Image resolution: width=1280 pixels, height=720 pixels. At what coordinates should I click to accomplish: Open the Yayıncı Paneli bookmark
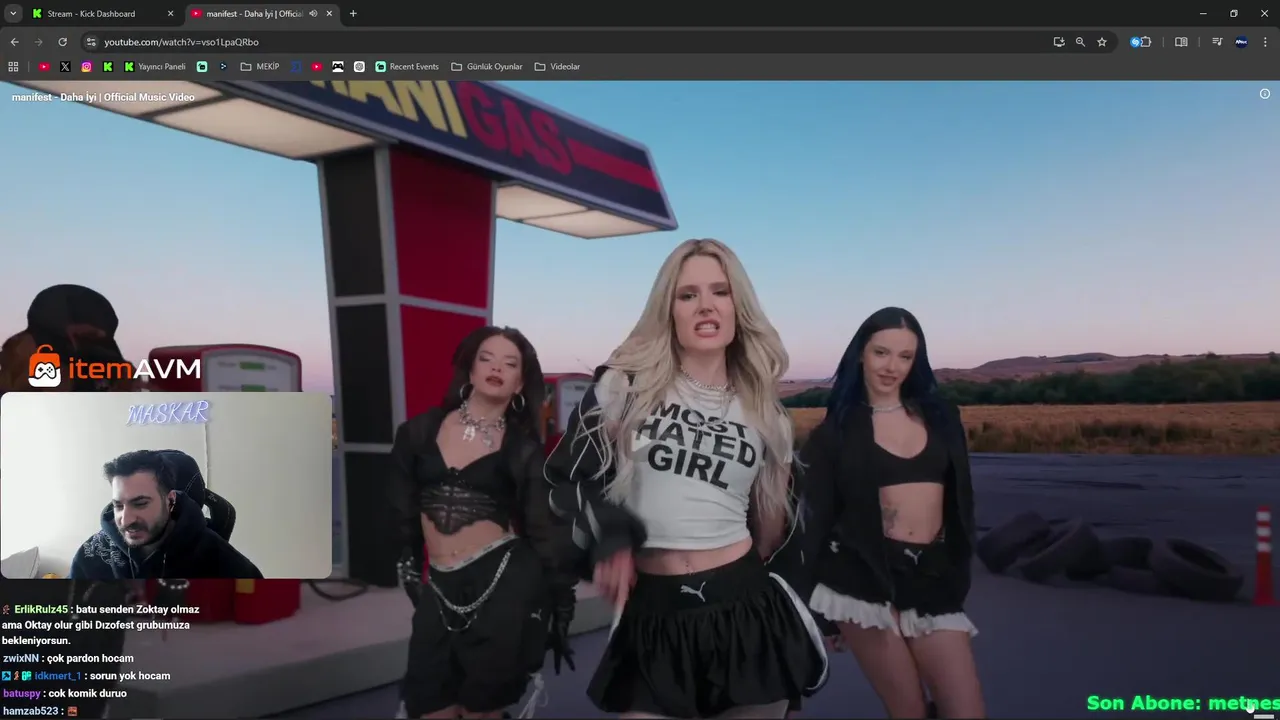coord(155,66)
